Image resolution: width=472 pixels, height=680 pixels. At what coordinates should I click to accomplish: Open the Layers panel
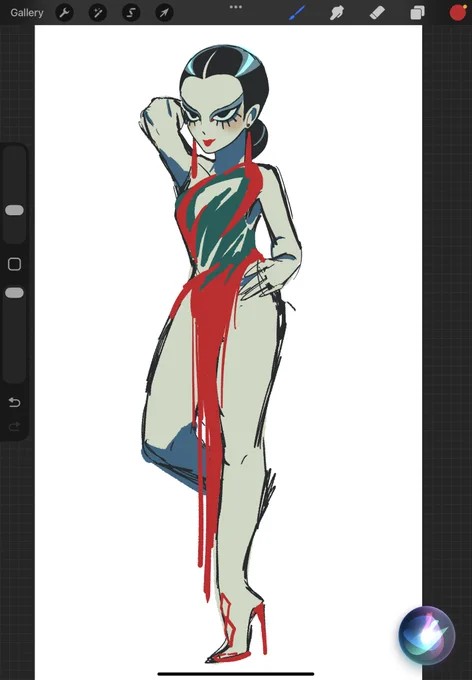click(417, 13)
